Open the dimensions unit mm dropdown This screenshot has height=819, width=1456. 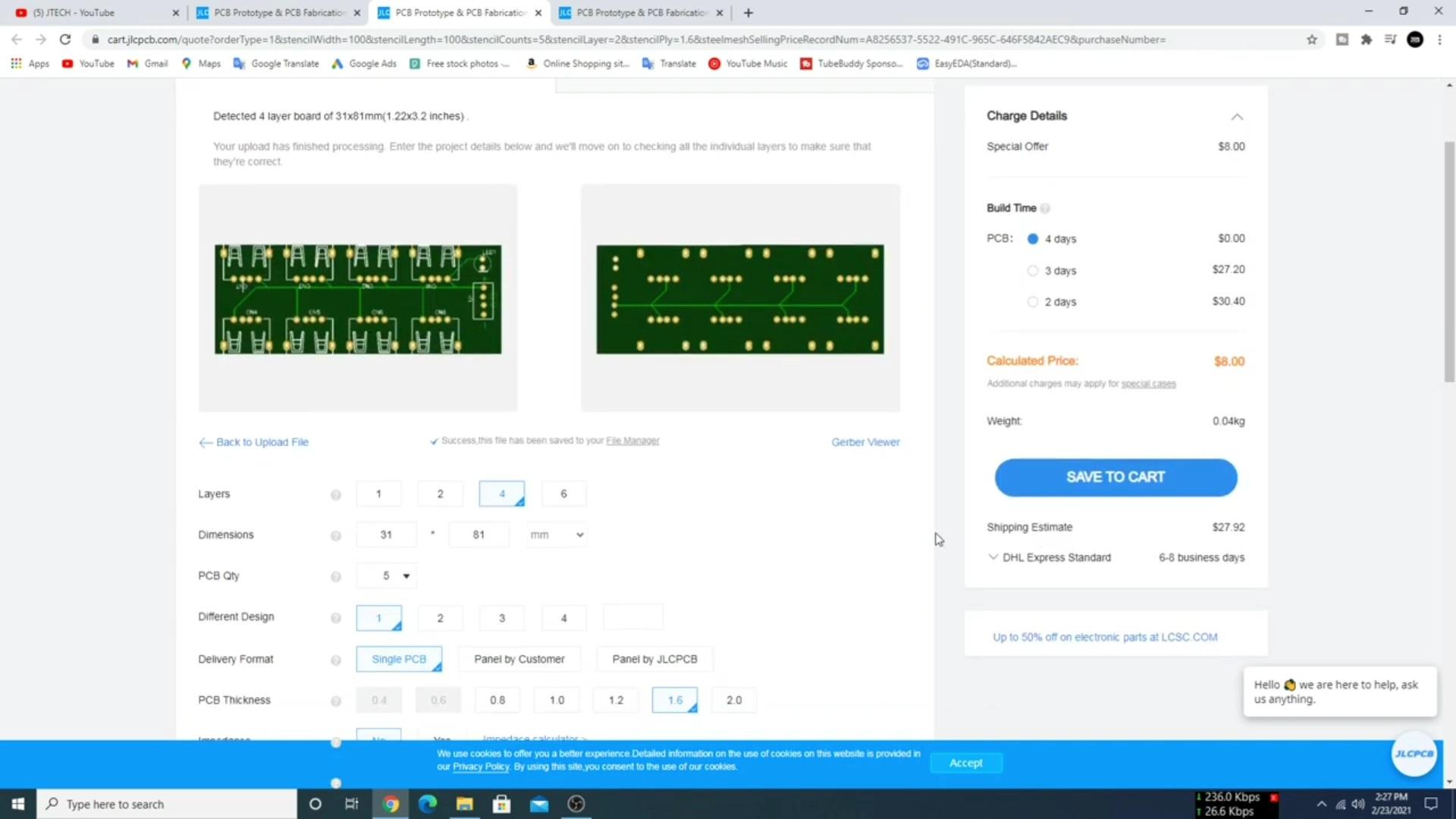click(x=557, y=535)
